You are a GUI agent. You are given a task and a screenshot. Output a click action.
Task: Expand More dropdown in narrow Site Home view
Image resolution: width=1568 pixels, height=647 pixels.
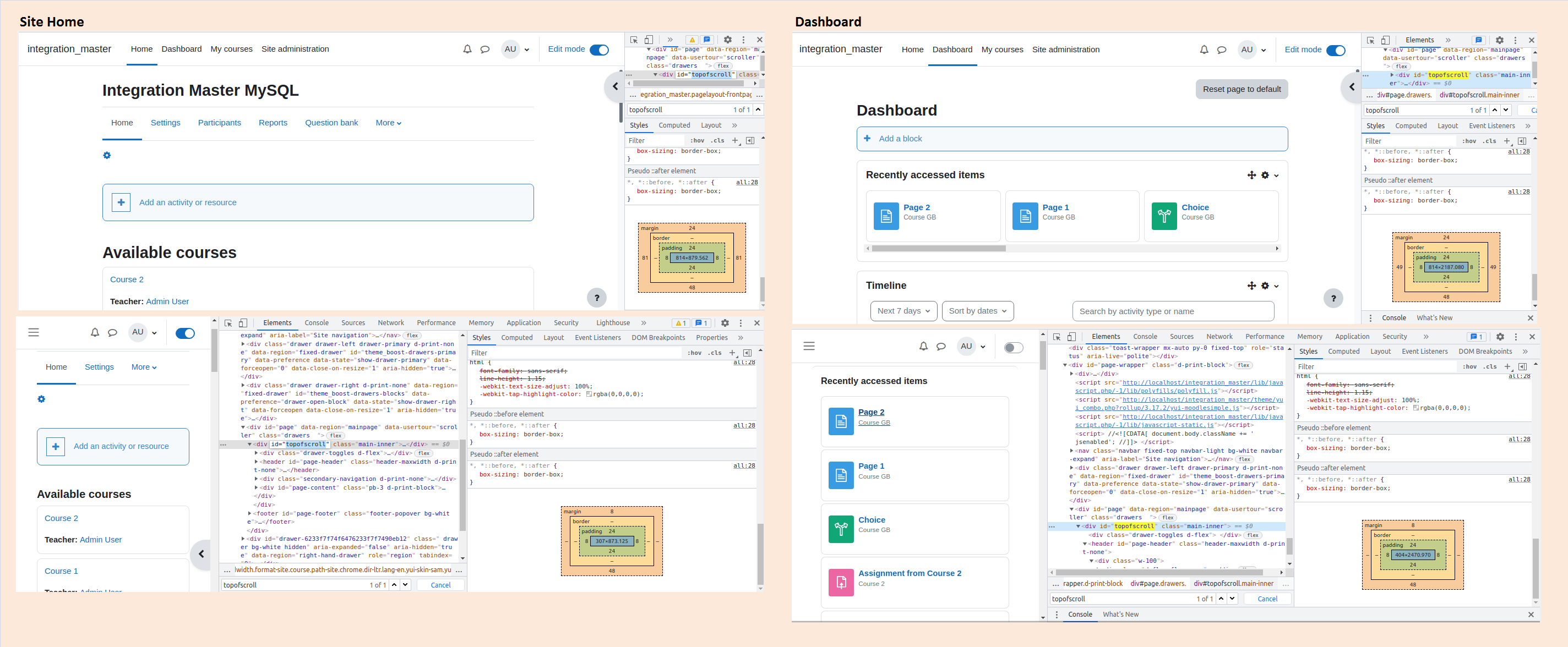pos(144,368)
